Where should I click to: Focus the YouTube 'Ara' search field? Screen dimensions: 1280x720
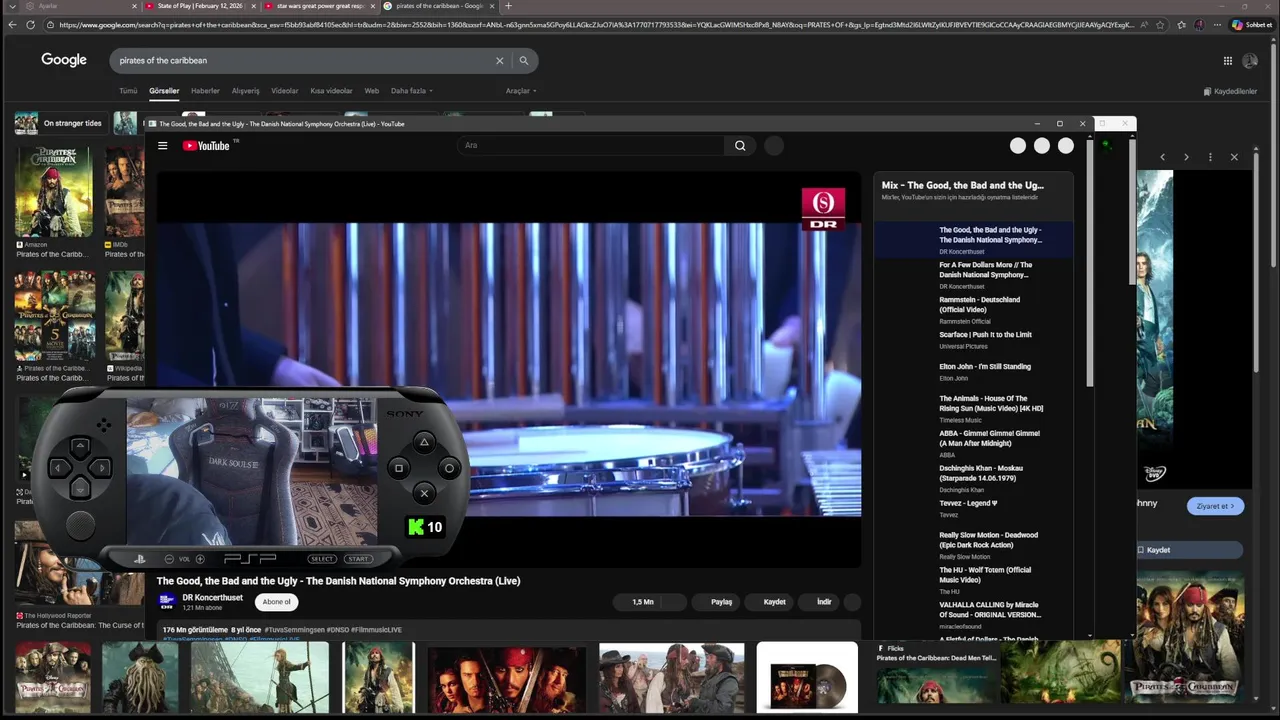591,146
